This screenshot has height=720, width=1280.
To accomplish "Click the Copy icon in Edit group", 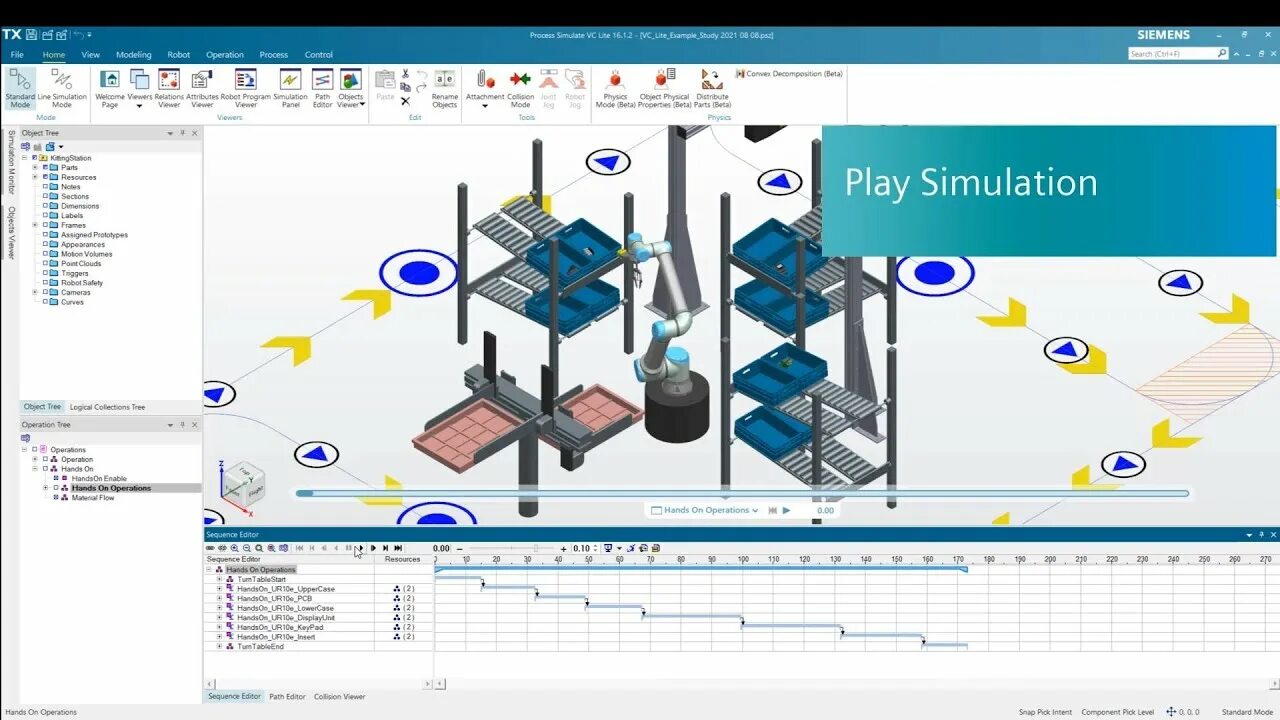I will (x=405, y=87).
